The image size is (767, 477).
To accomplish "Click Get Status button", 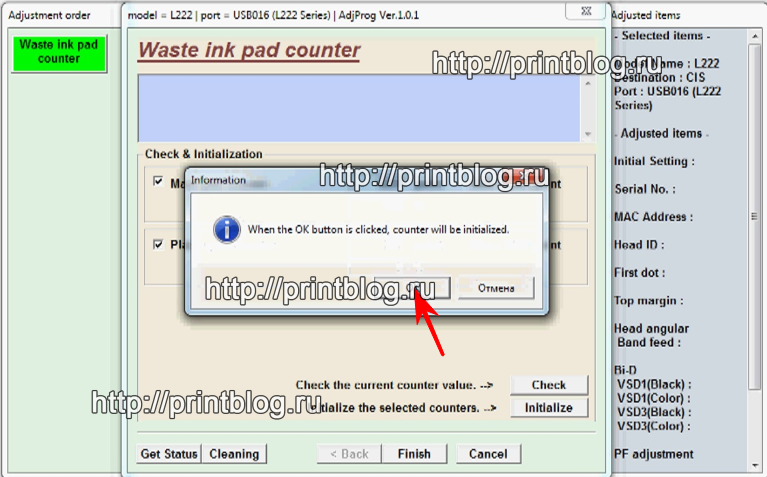I will click(x=169, y=454).
